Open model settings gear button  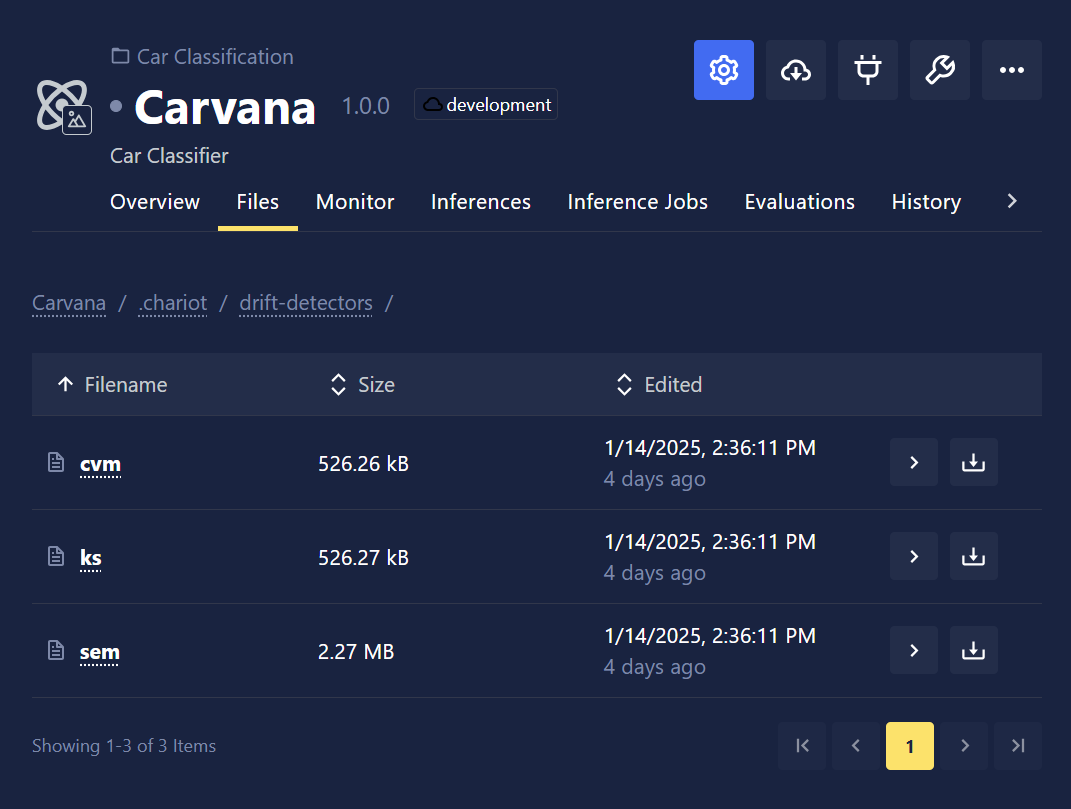pyautogui.click(x=723, y=70)
